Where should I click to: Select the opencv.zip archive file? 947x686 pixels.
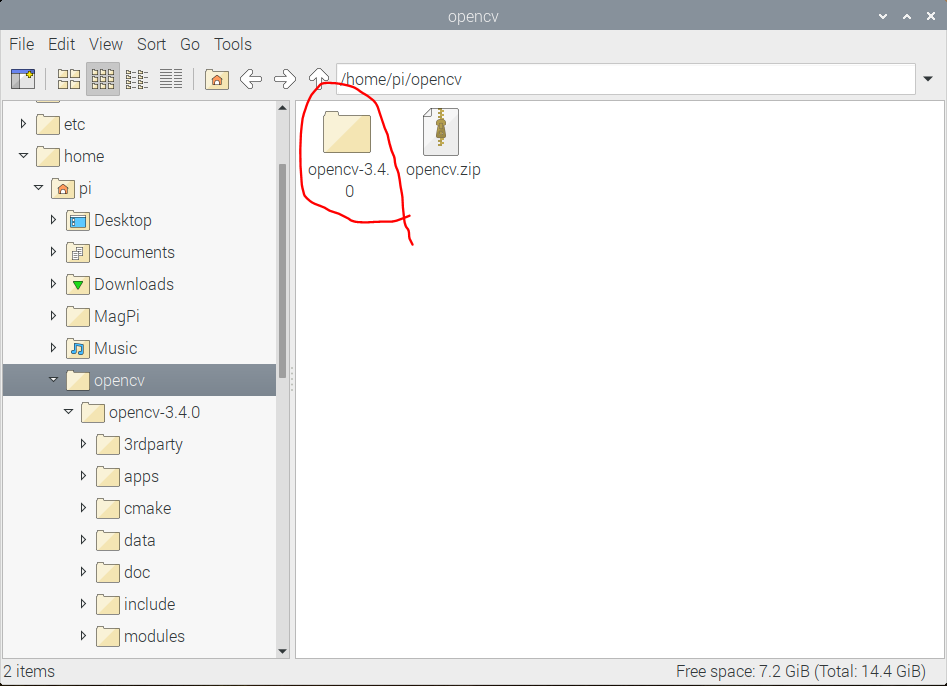441,132
